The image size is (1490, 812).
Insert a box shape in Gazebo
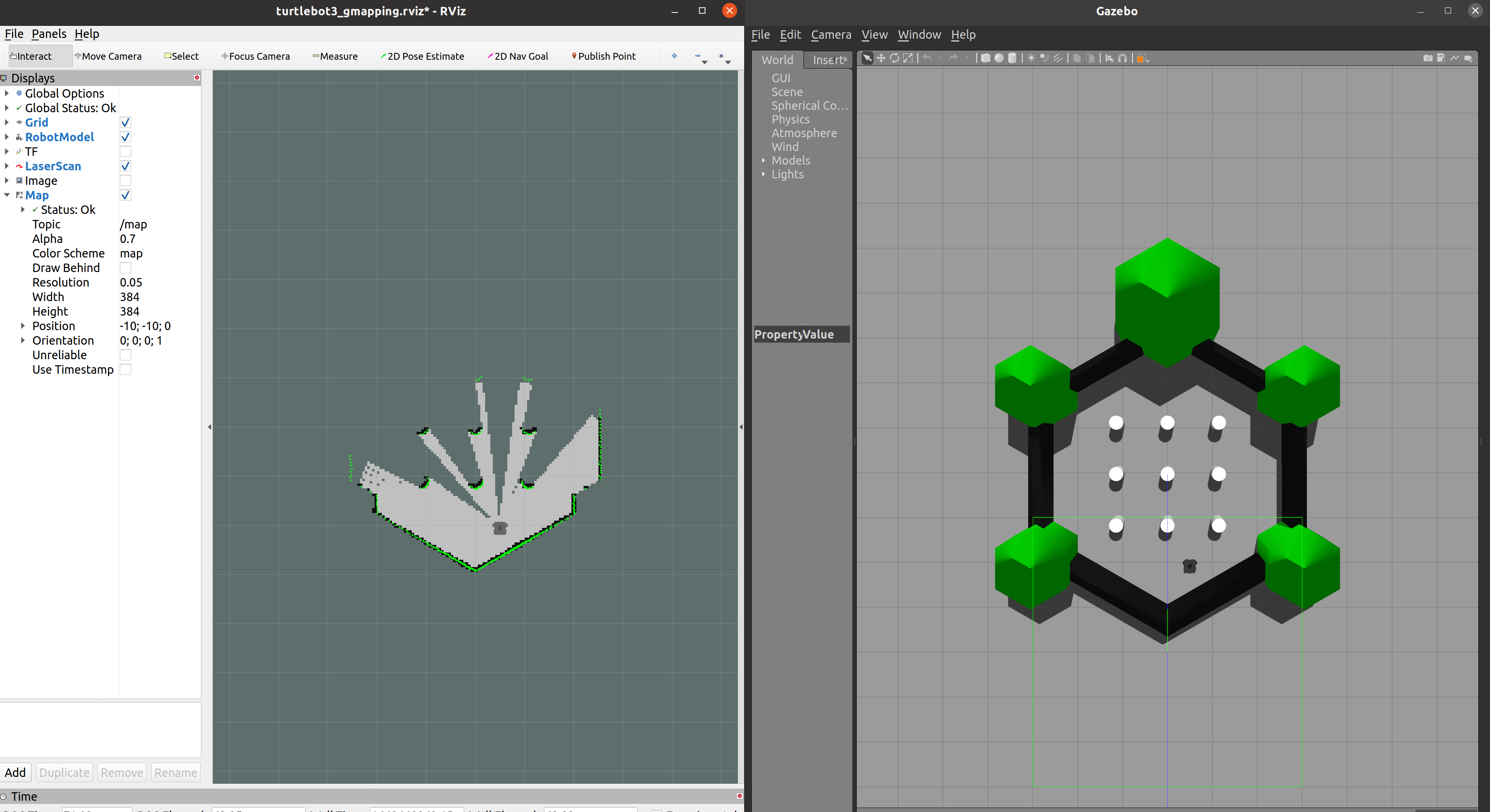tap(986, 58)
